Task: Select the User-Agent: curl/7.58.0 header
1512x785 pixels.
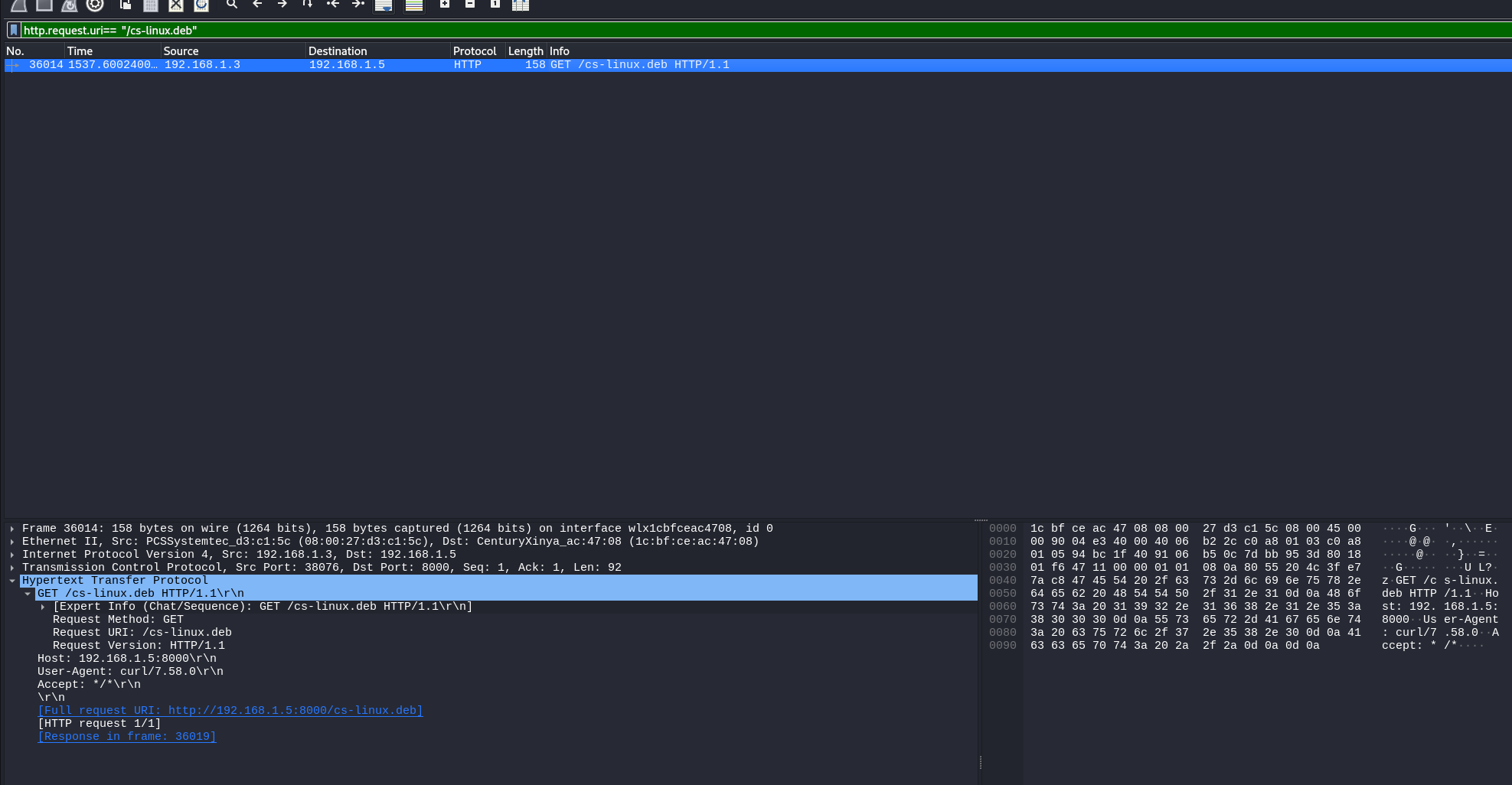Action: tap(130, 672)
